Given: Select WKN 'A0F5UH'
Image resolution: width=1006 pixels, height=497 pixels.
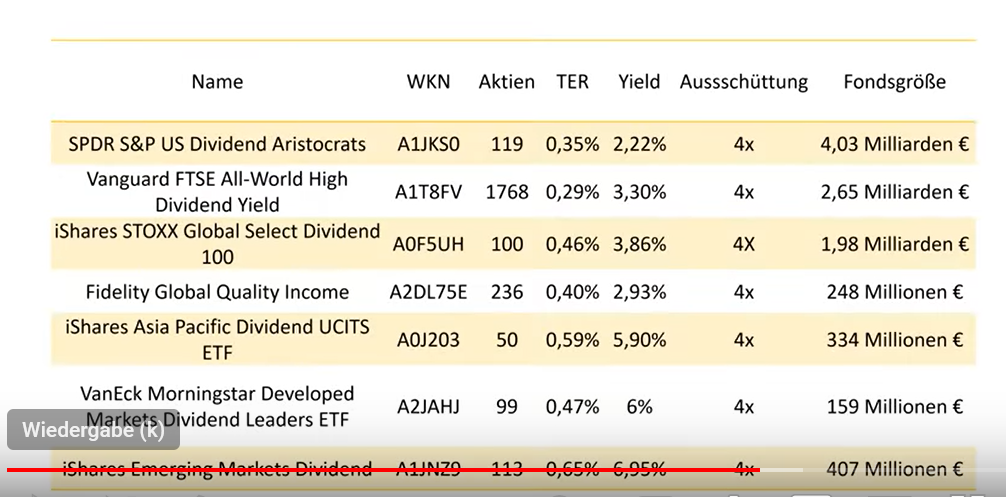Looking at the screenshot, I should 429,244.
